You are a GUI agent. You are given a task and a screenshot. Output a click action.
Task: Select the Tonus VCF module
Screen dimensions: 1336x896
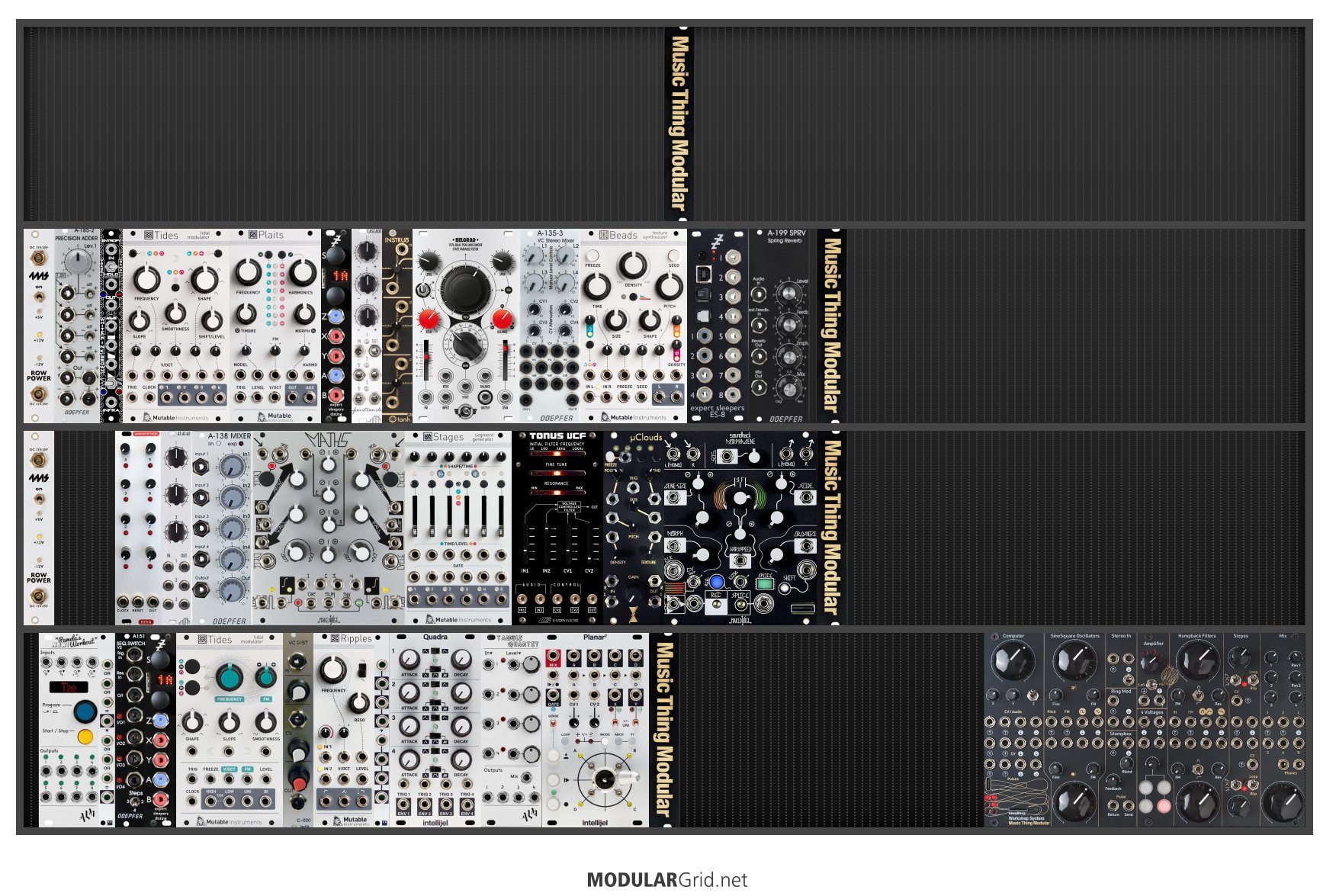pyautogui.click(x=557, y=528)
